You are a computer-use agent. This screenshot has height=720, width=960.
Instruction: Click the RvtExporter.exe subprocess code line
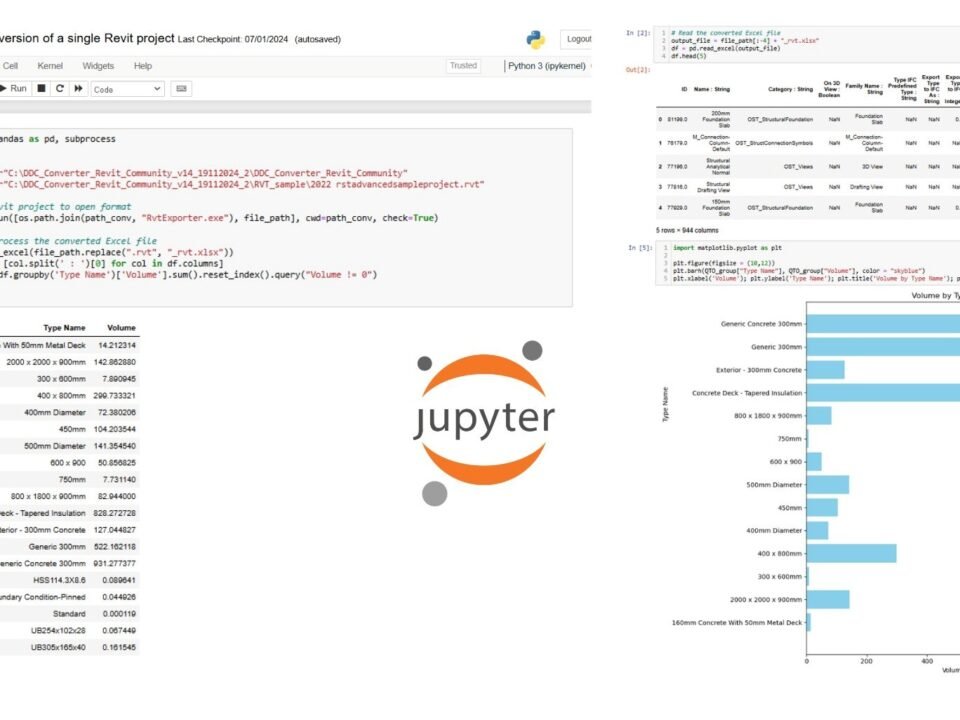click(x=219, y=218)
